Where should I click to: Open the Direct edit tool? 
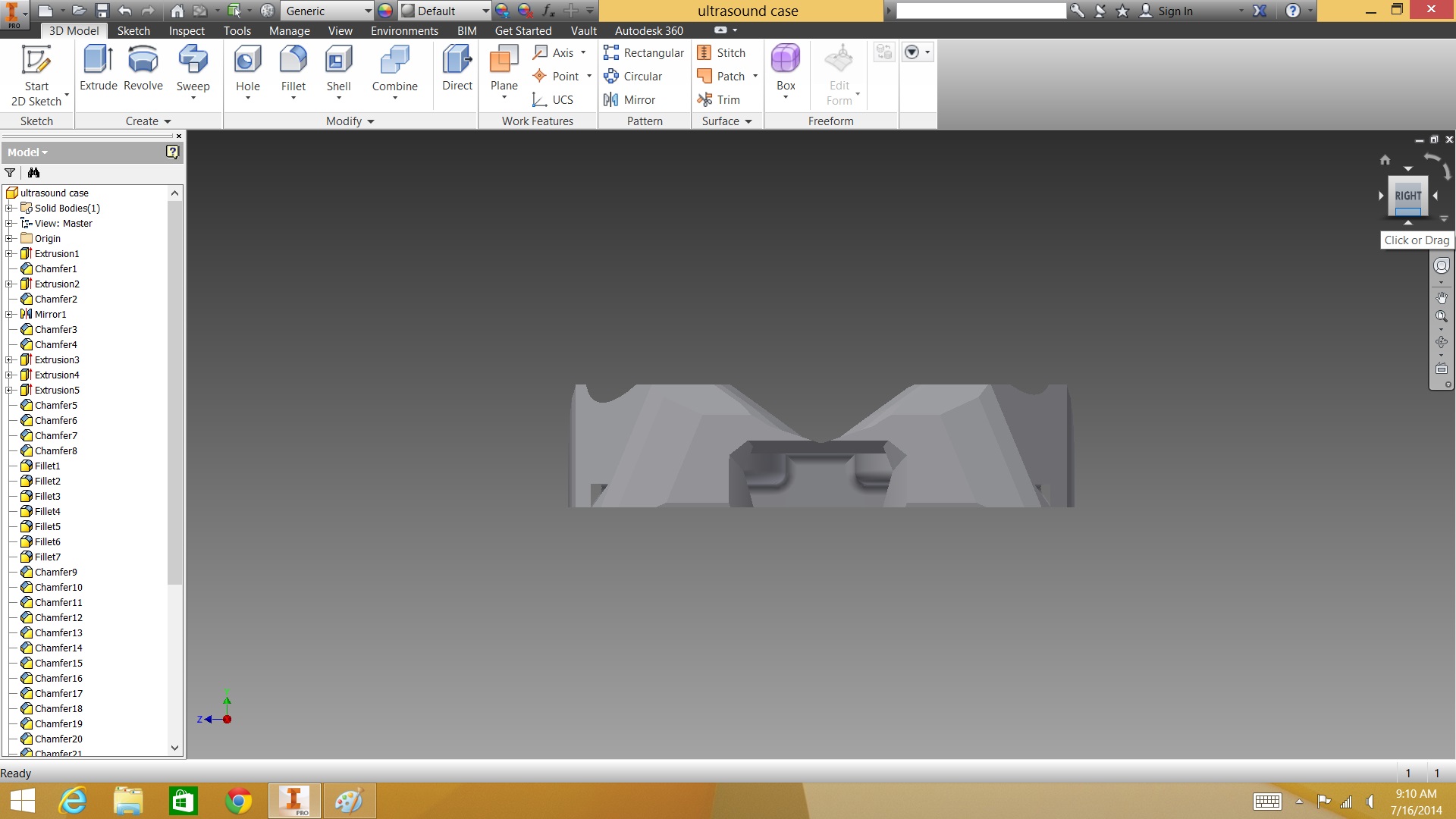pyautogui.click(x=457, y=70)
